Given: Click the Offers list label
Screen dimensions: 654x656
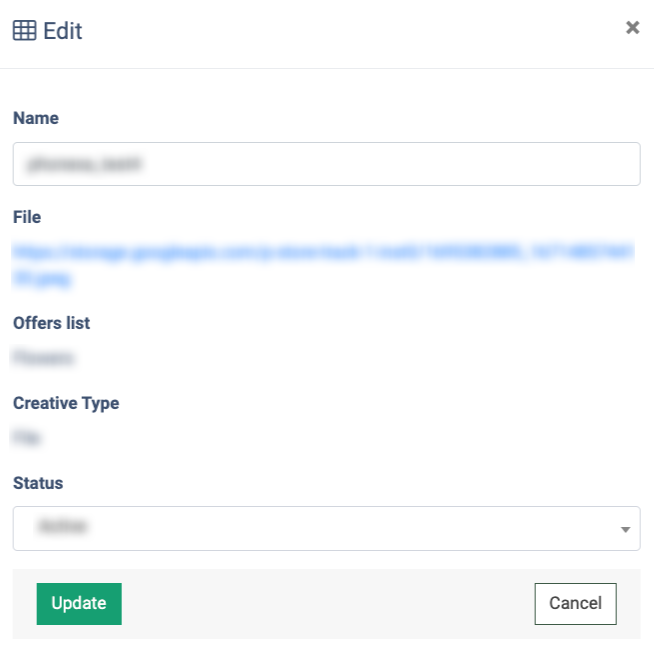Looking at the screenshot, I should click(x=51, y=323).
